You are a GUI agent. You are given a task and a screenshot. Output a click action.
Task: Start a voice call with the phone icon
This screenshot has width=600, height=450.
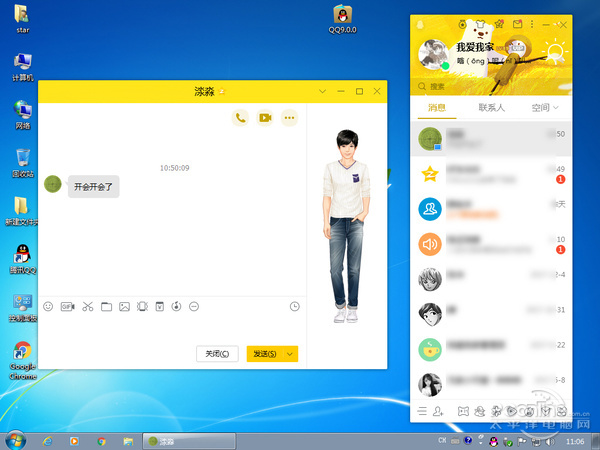coord(240,118)
